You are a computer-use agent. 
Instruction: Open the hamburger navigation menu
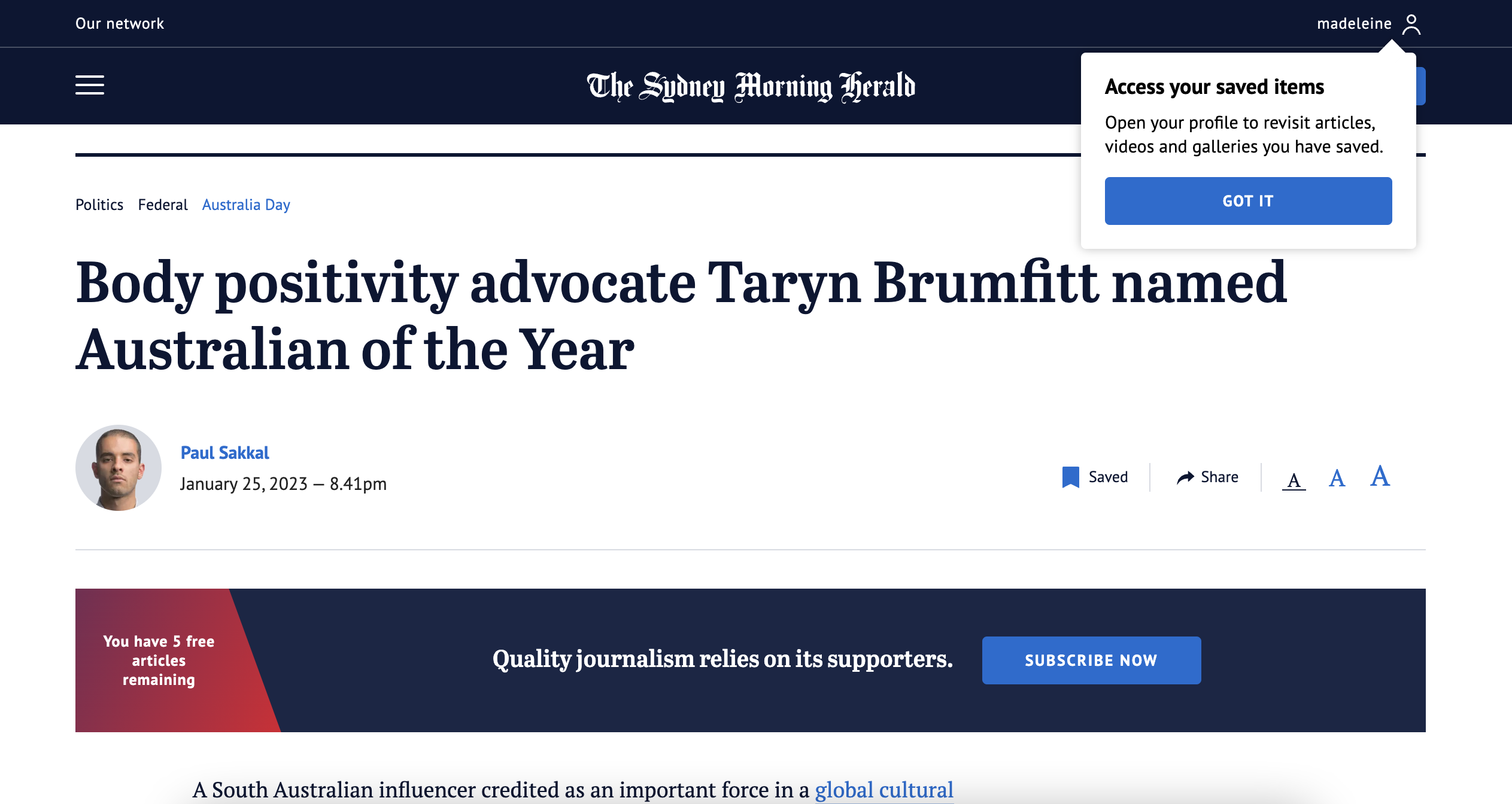coord(90,86)
